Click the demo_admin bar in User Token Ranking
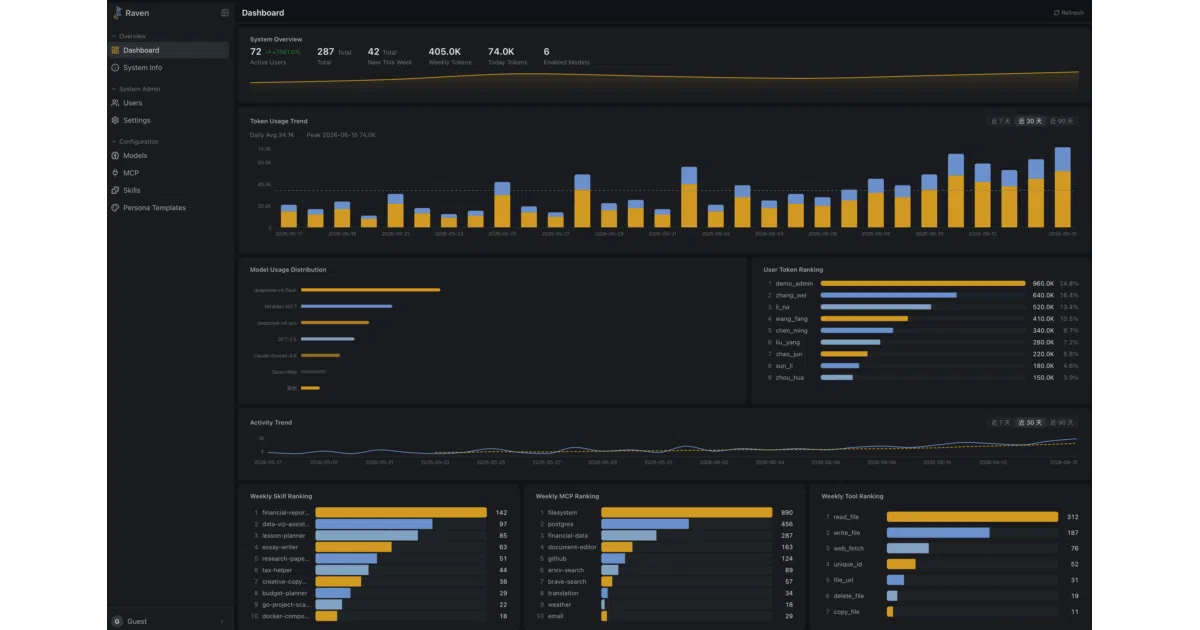The height and width of the screenshot is (630, 1200). (922, 284)
